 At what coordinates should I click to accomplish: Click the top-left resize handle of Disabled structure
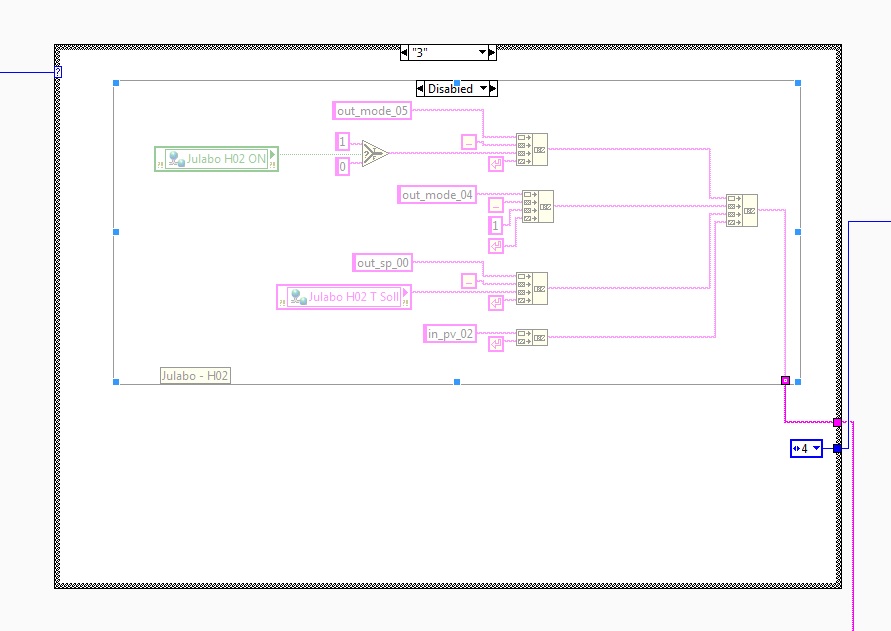pyautogui.click(x=116, y=83)
